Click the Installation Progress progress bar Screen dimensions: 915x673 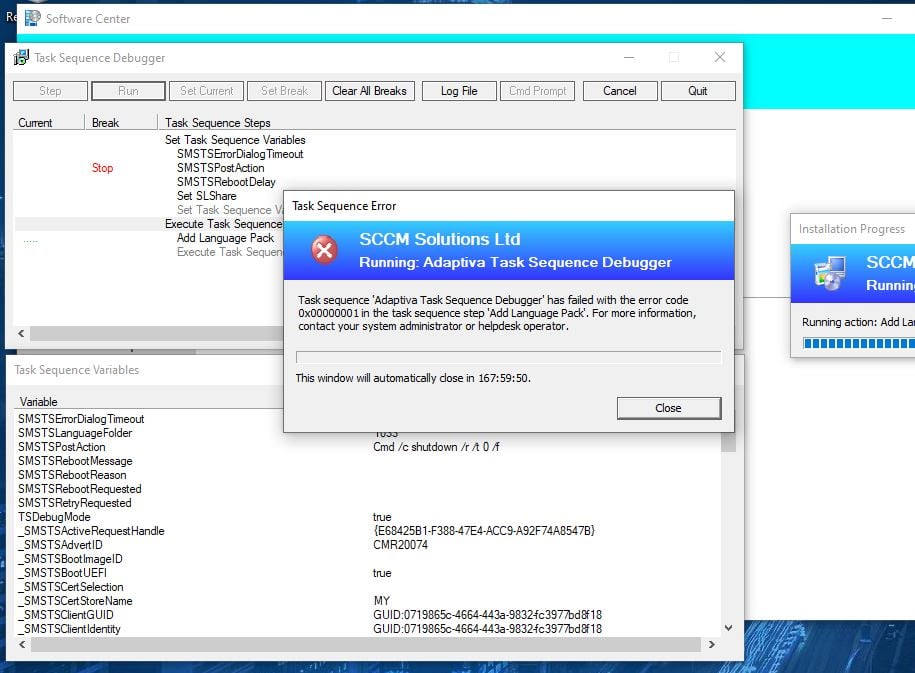tap(860, 342)
